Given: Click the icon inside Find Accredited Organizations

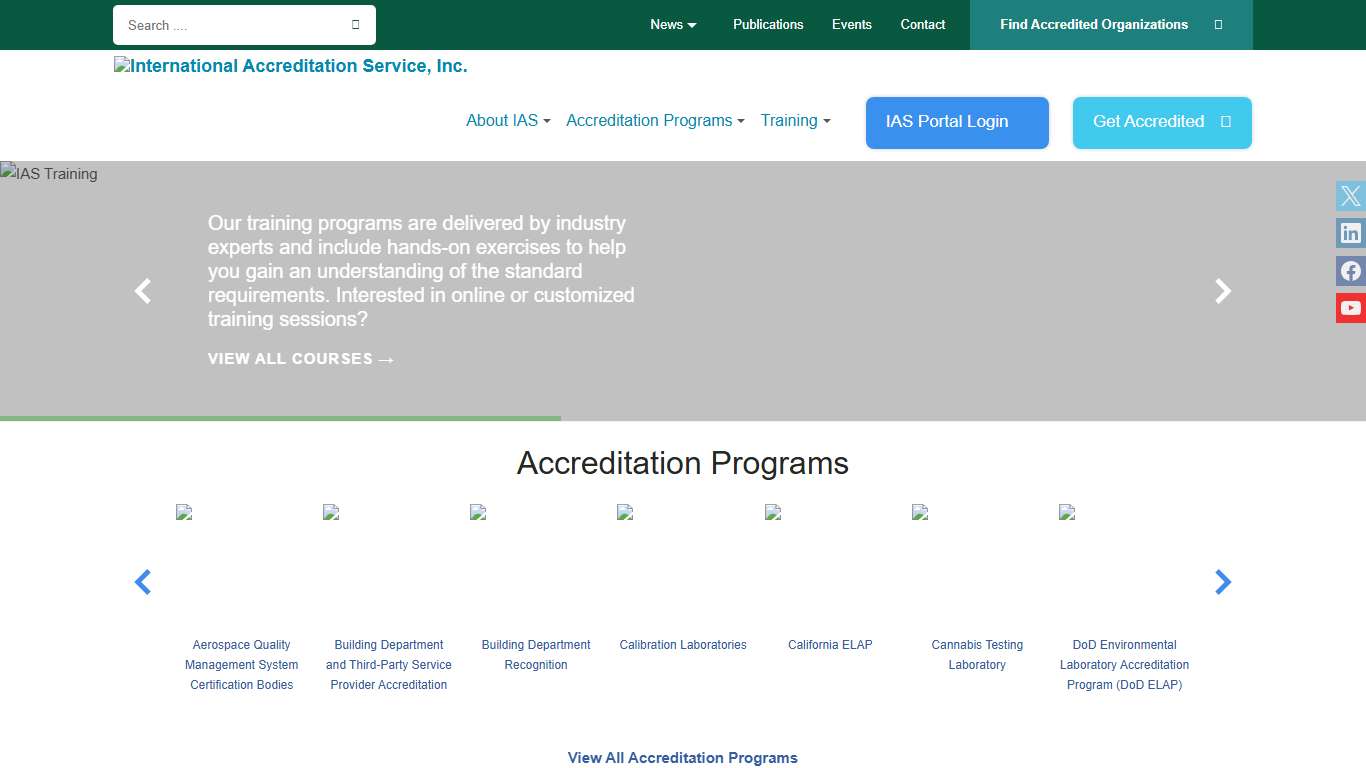Looking at the screenshot, I should pyautogui.click(x=1218, y=24).
